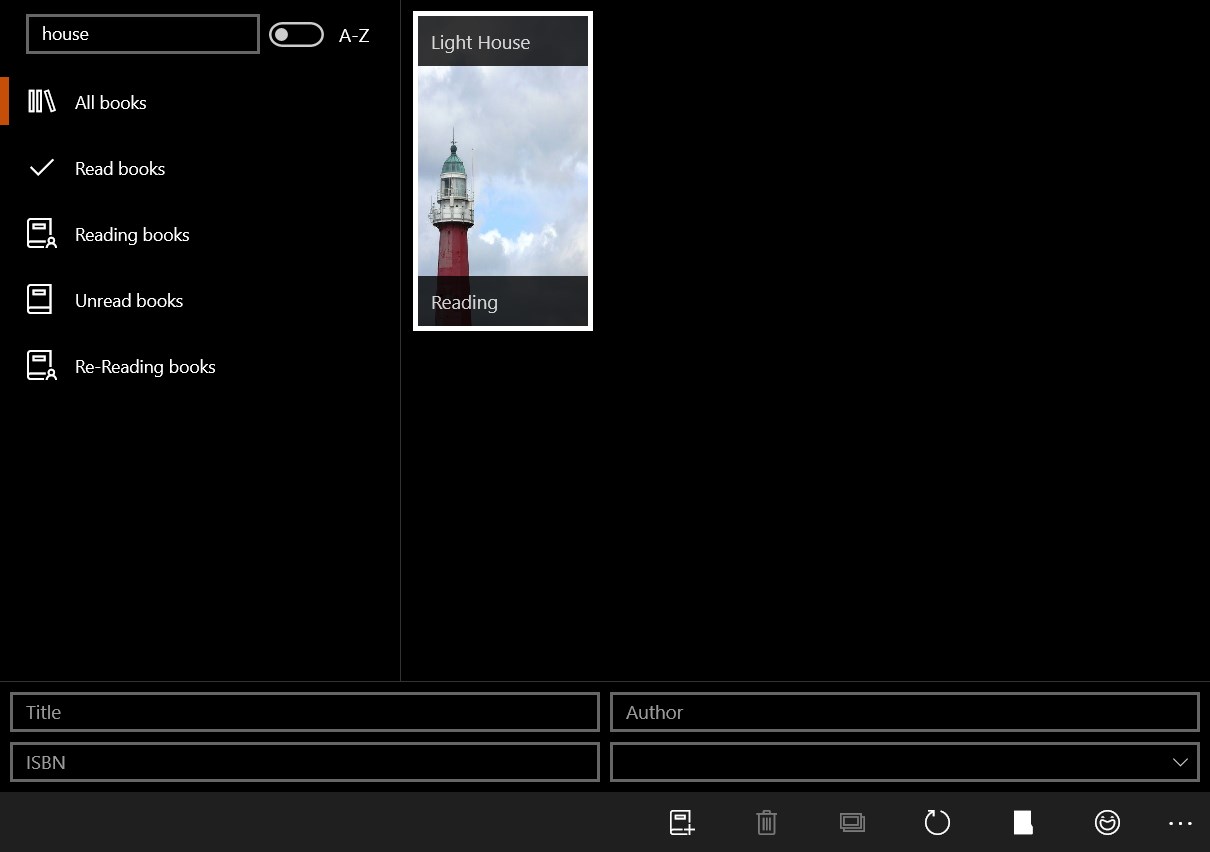
Task: Toggle the A-Z sort switch
Action: pos(296,35)
